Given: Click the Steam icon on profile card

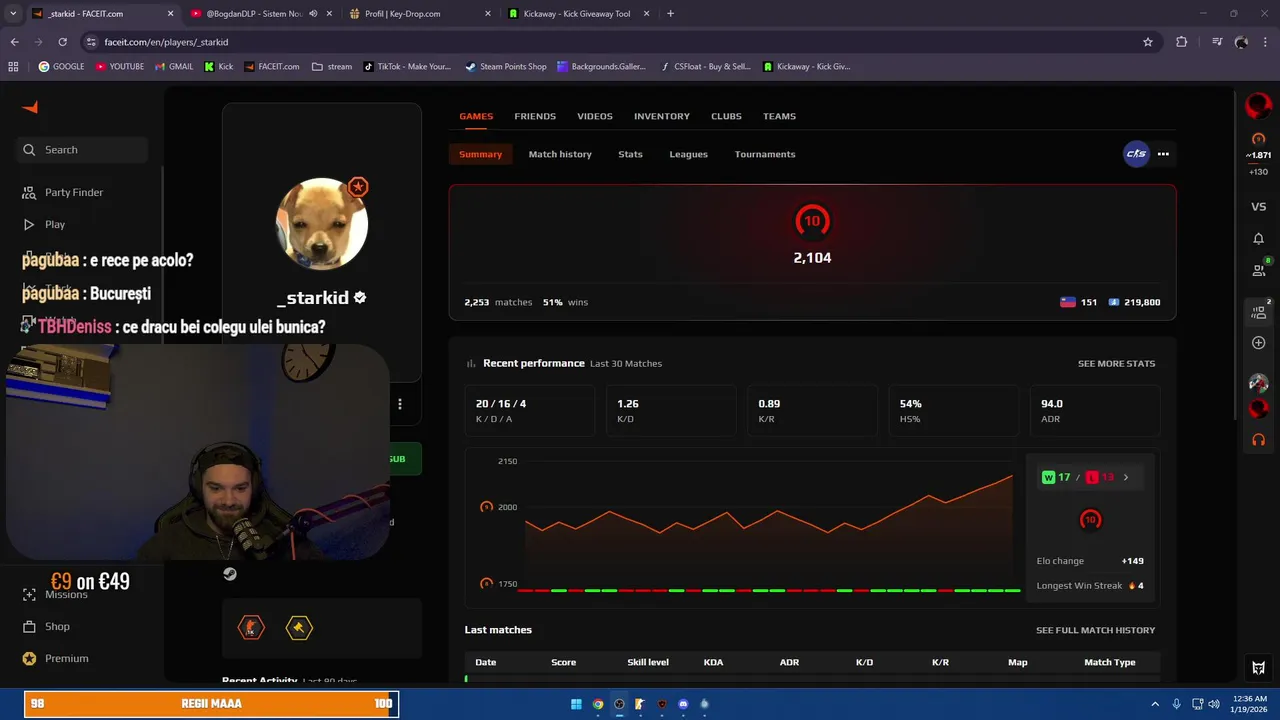Looking at the screenshot, I should pyautogui.click(x=230, y=574).
